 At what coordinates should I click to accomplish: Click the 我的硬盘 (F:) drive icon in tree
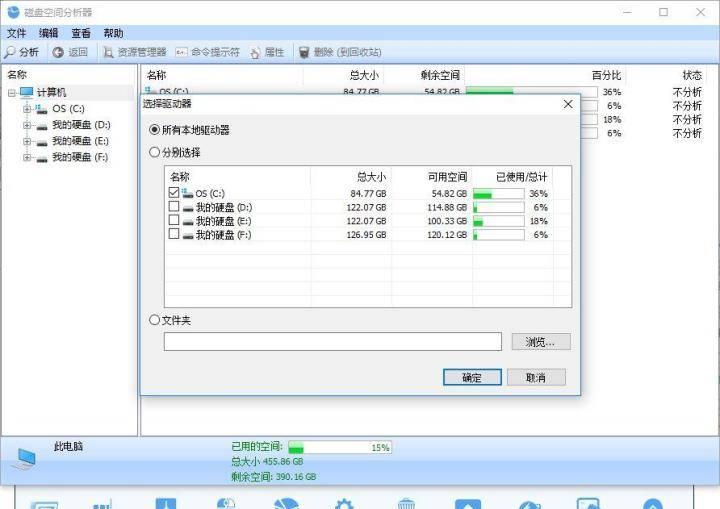pyautogui.click(x=42, y=158)
